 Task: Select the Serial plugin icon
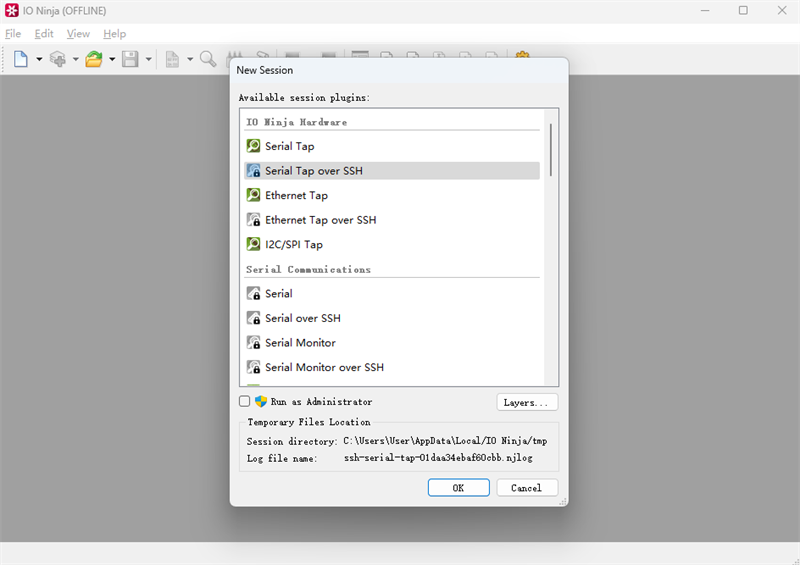tap(254, 293)
